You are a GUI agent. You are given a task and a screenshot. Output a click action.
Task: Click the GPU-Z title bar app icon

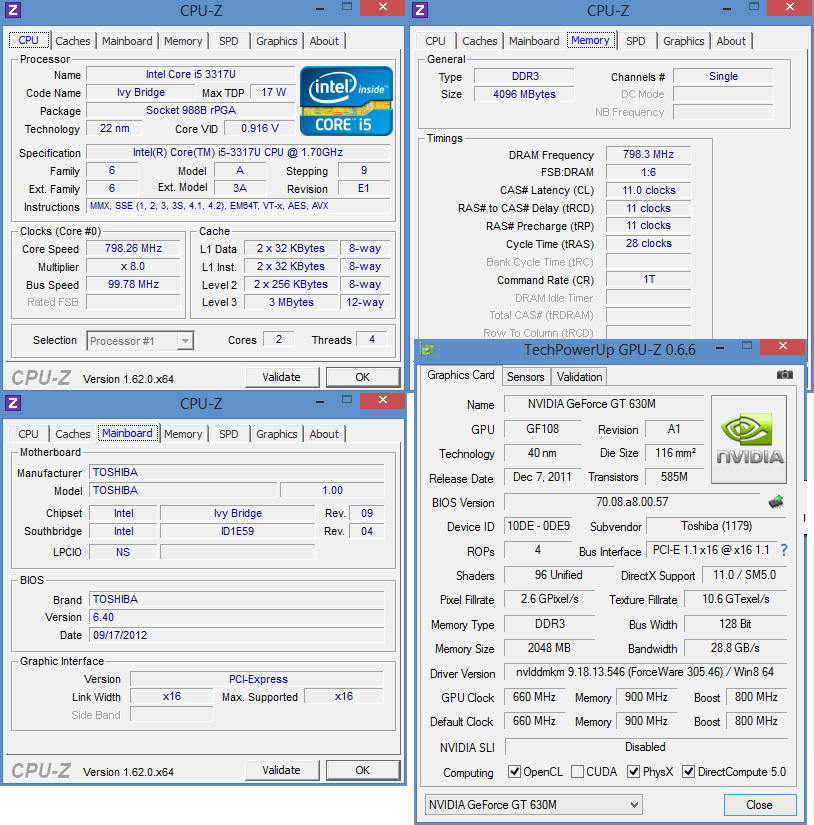point(427,349)
